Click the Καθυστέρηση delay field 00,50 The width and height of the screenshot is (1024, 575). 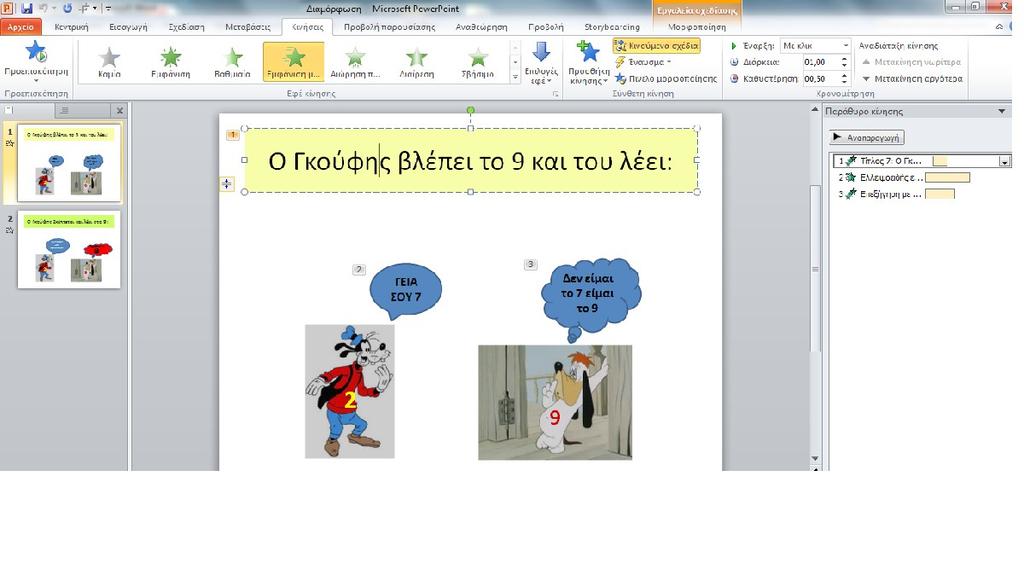(820, 78)
